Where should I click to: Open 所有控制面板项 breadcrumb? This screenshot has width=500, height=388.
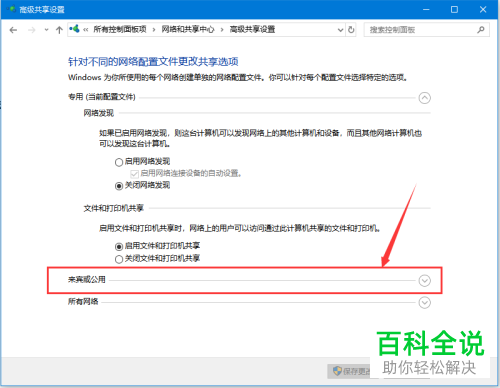click(x=120, y=29)
